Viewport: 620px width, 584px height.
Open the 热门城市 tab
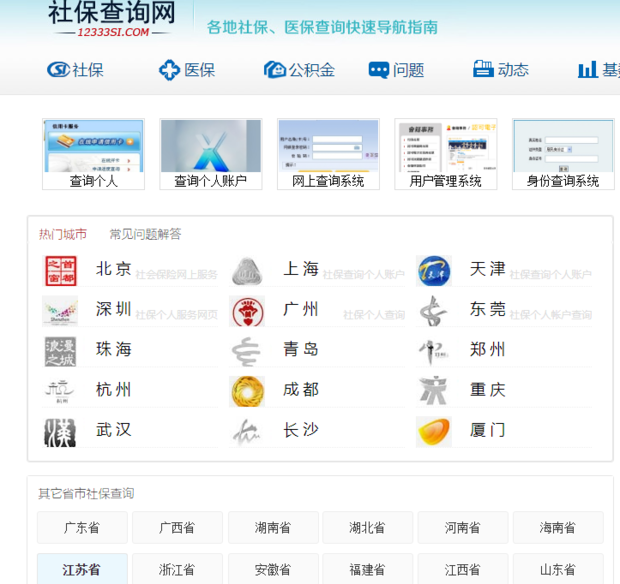63,234
